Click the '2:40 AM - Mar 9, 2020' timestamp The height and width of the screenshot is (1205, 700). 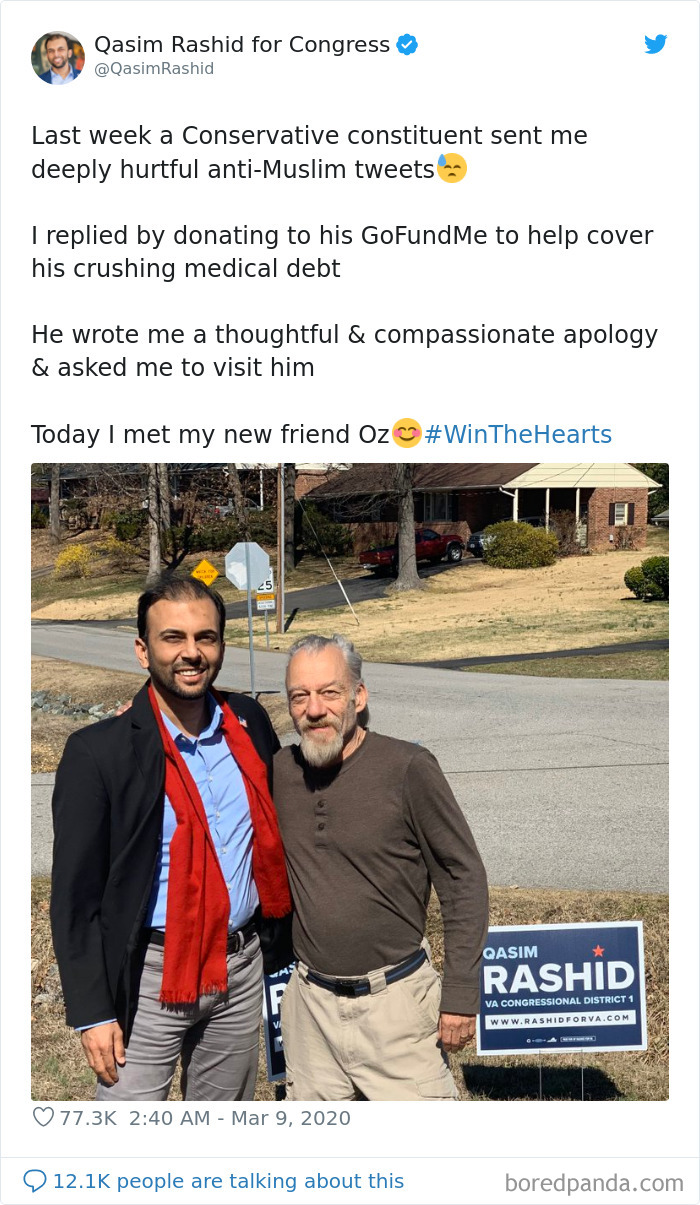click(238, 1118)
